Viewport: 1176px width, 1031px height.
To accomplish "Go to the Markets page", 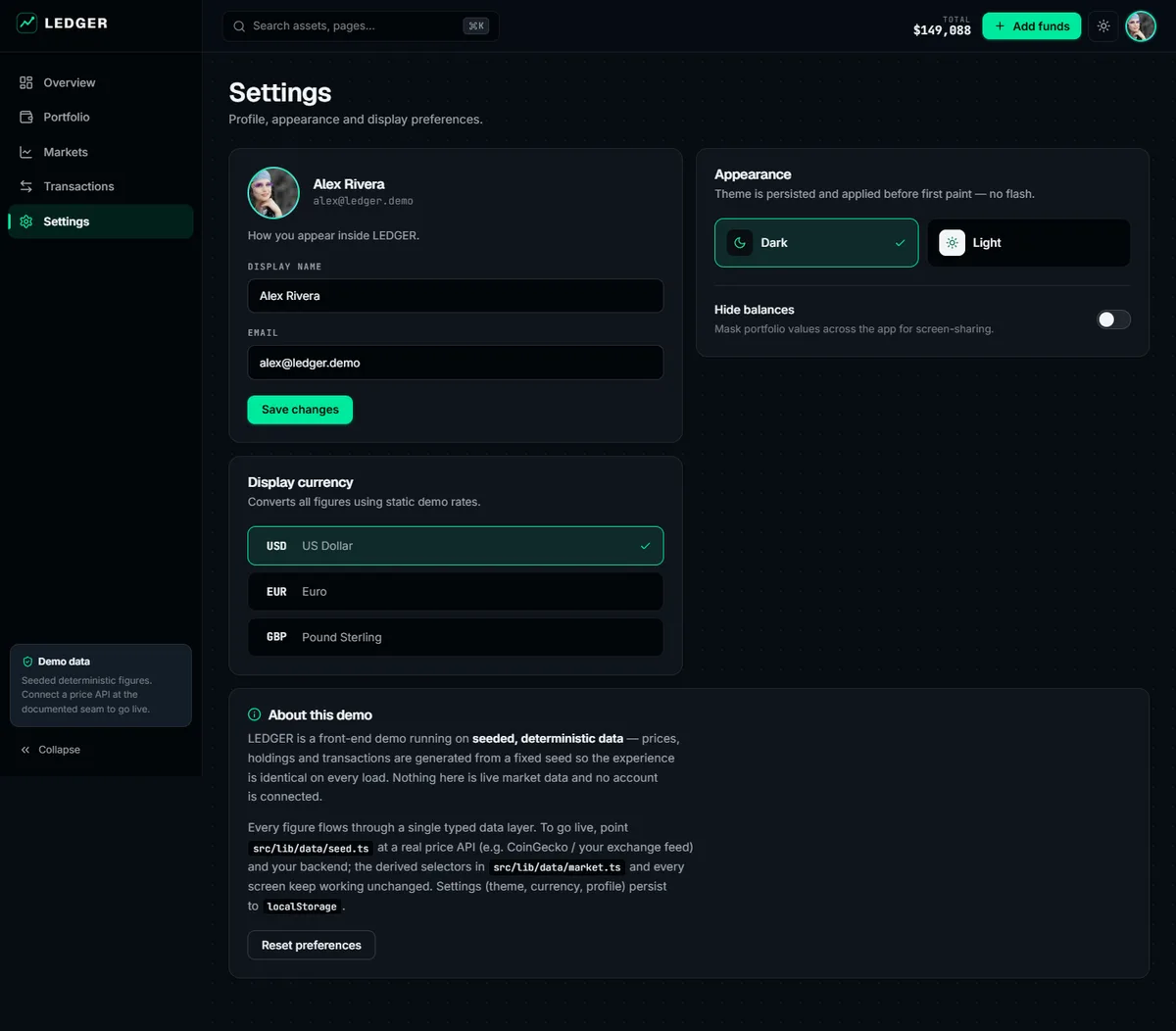I will pyautogui.click(x=101, y=152).
